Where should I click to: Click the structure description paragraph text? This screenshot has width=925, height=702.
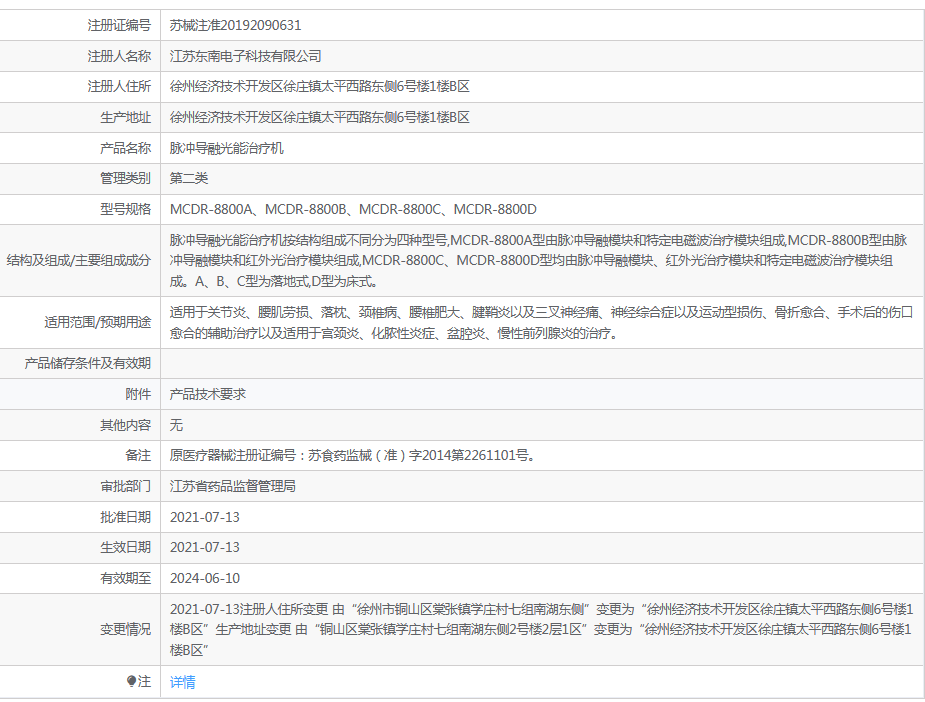(538, 261)
